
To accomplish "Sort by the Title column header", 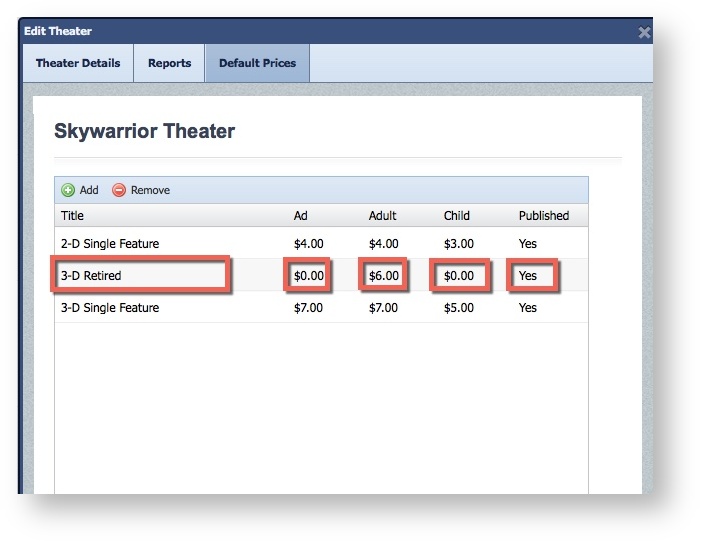I will click(x=73, y=215).
